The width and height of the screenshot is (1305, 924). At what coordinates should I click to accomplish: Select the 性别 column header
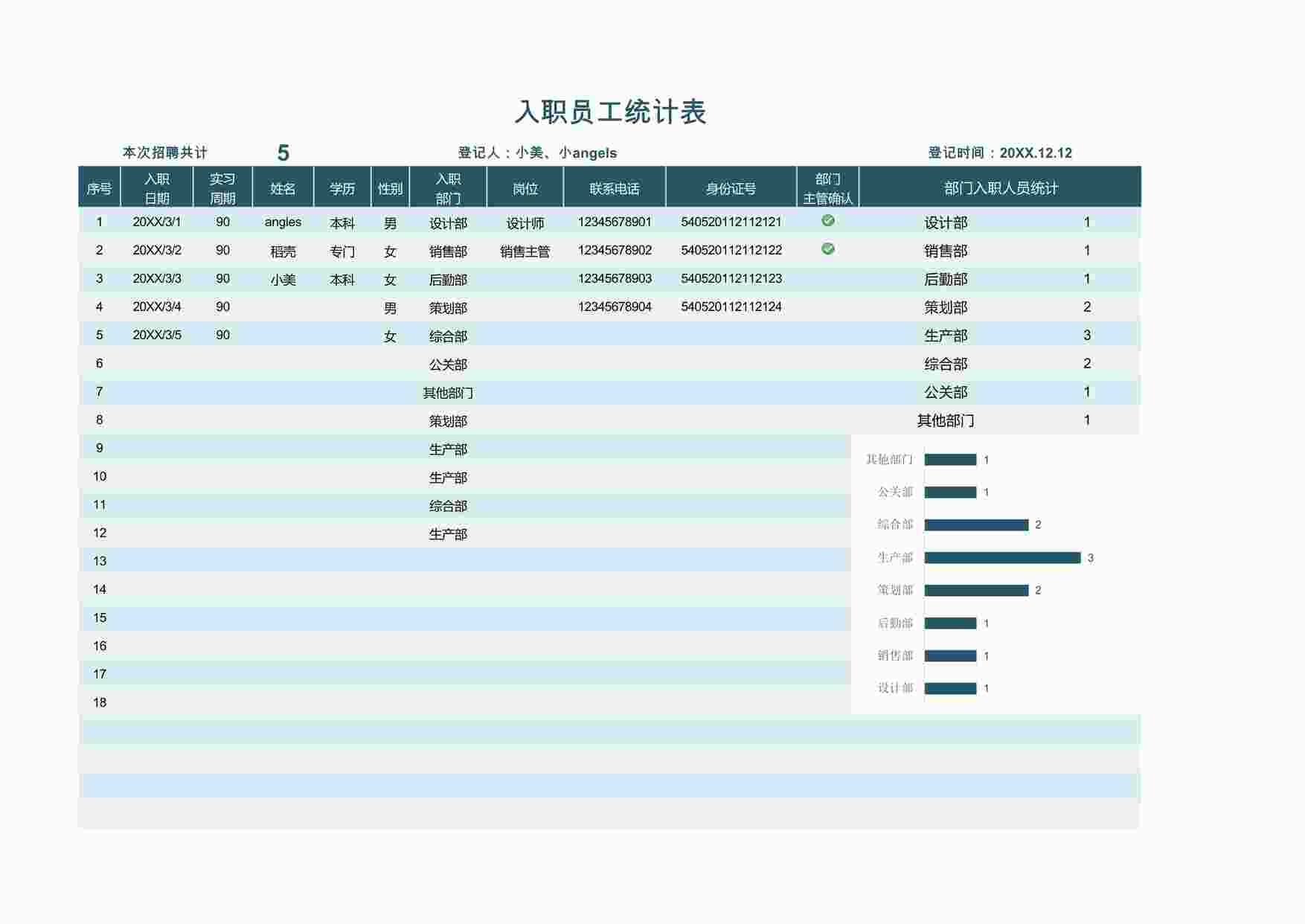tap(390, 188)
